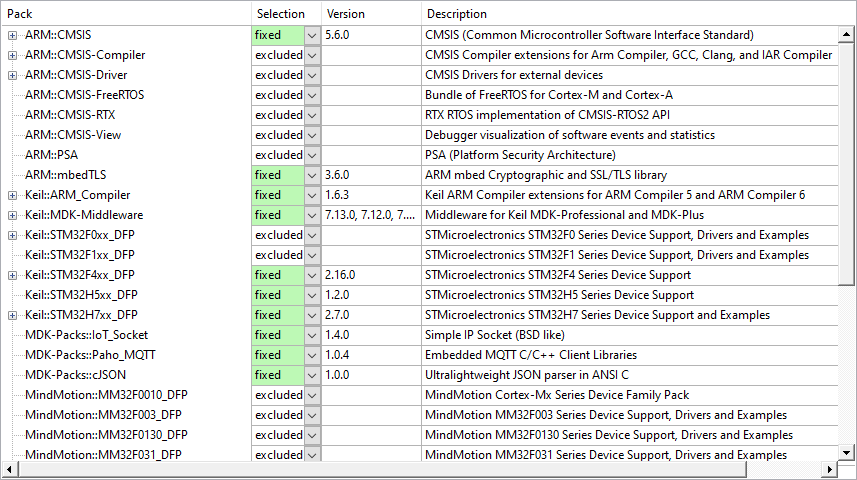Click the vertical scrollbar thumb
The width and height of the screenshot is (857, 480).
point(846,164)
